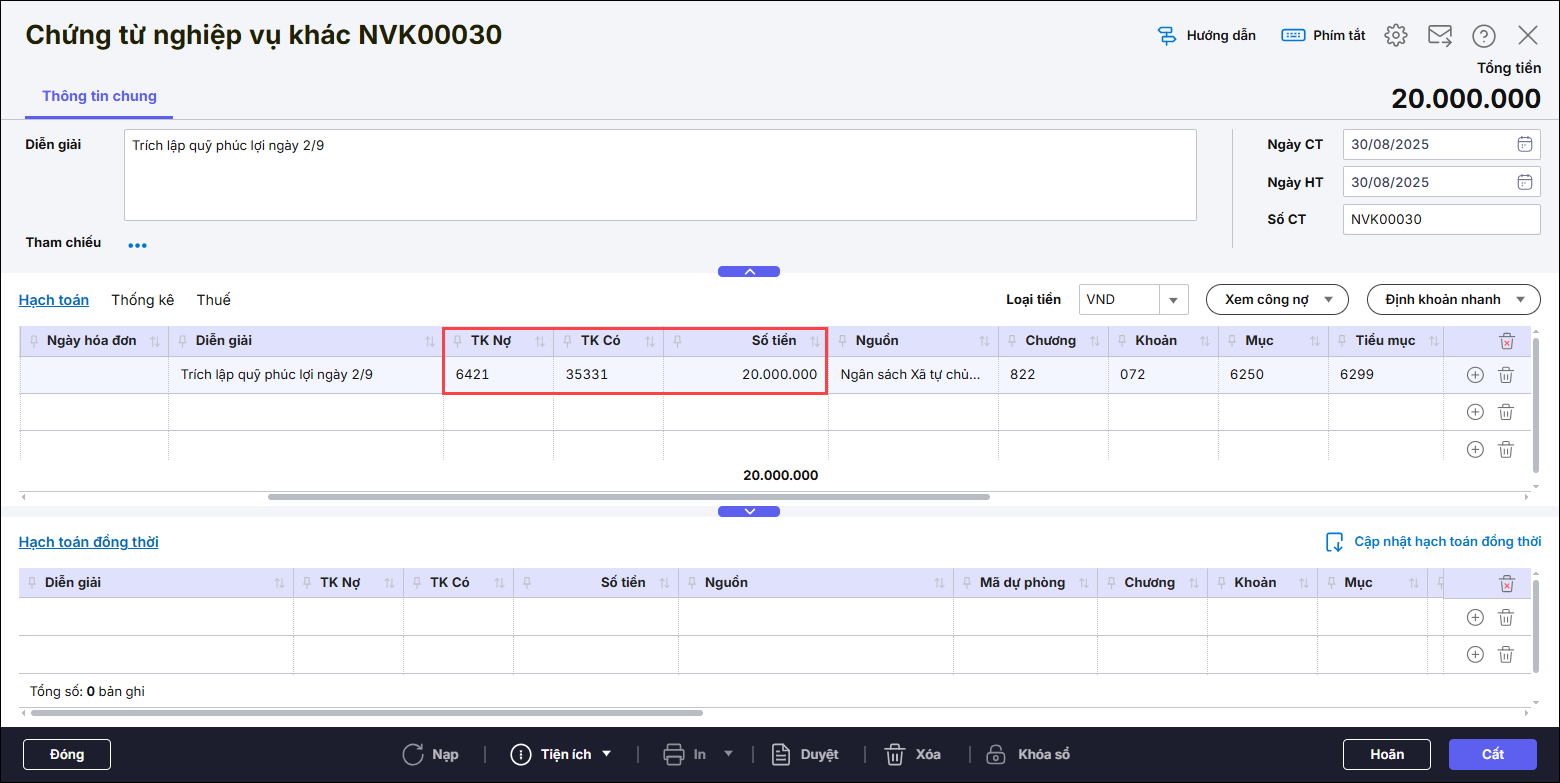Collapse the general info panel chevron

click(748, 271)
